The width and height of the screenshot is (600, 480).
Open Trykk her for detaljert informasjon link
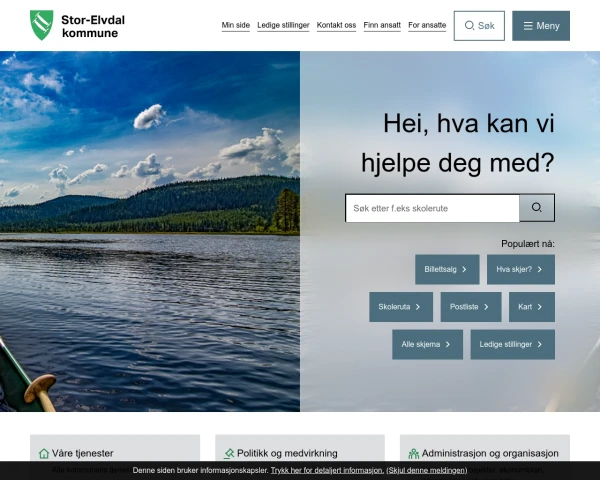pyautogui.click(x=327, y=470)
